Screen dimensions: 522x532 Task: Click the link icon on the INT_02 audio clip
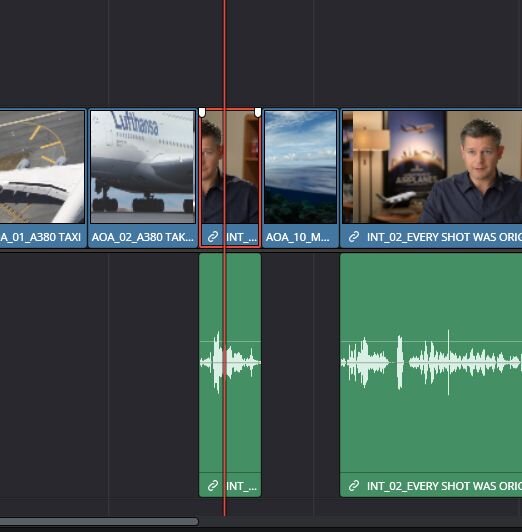(x=354, y=486)
